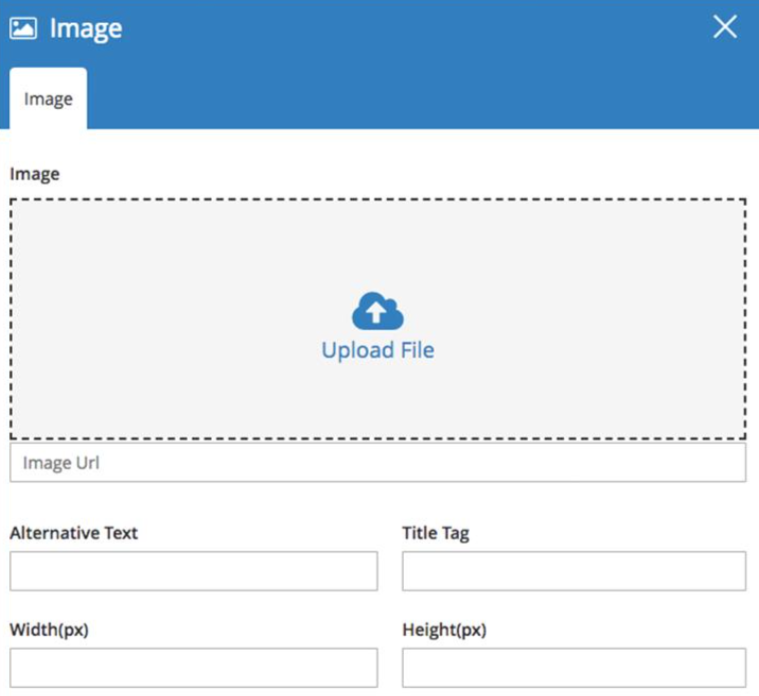Select the Image tab

[48, 98]
